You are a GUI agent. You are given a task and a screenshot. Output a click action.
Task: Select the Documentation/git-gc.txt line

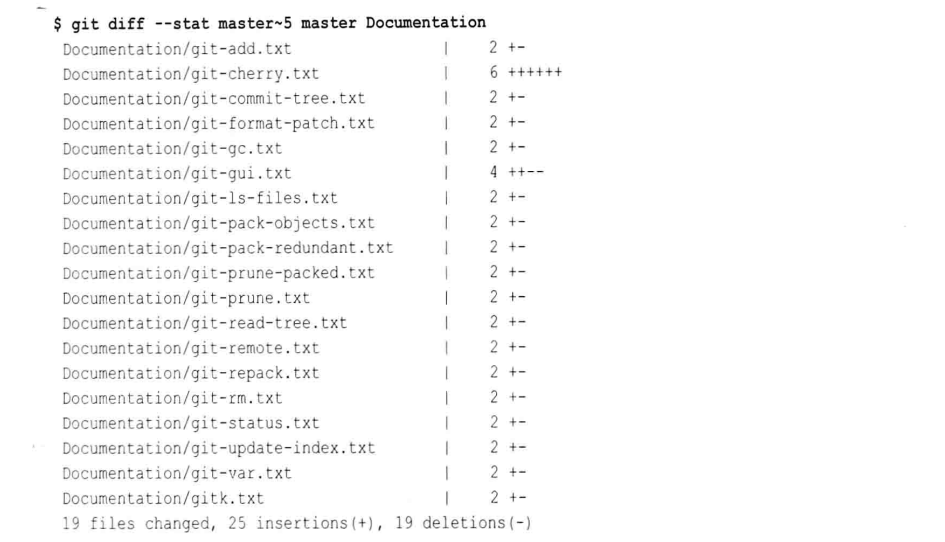[294, 148]
